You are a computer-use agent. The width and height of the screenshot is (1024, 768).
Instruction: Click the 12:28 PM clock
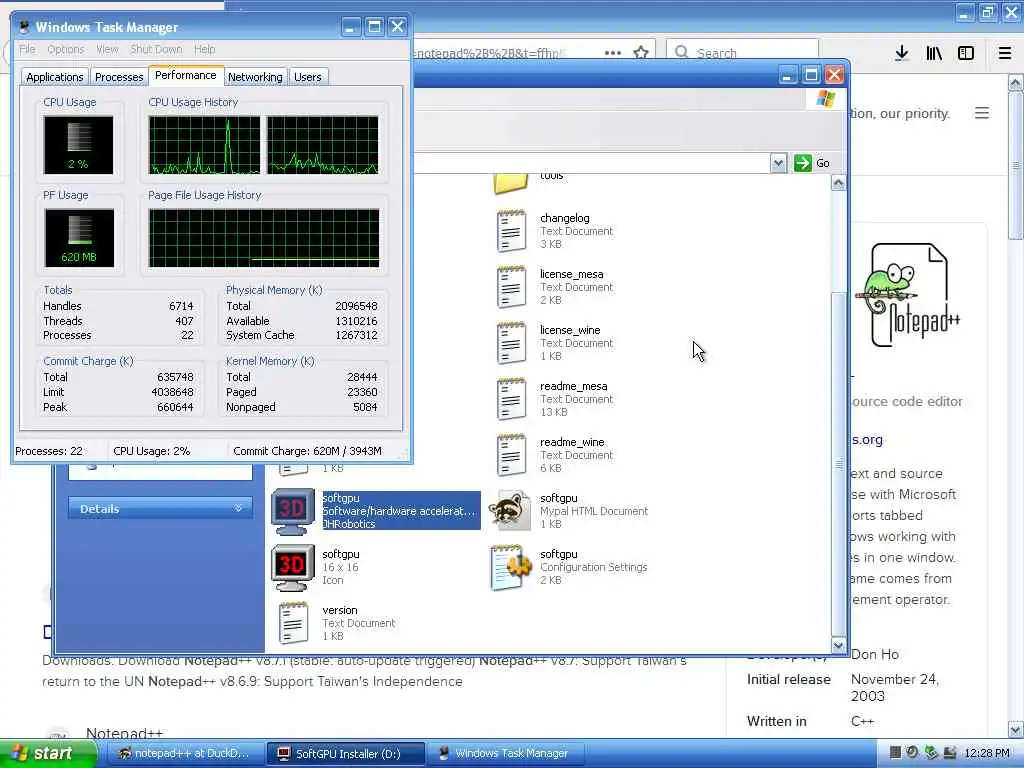coord(986,753)
